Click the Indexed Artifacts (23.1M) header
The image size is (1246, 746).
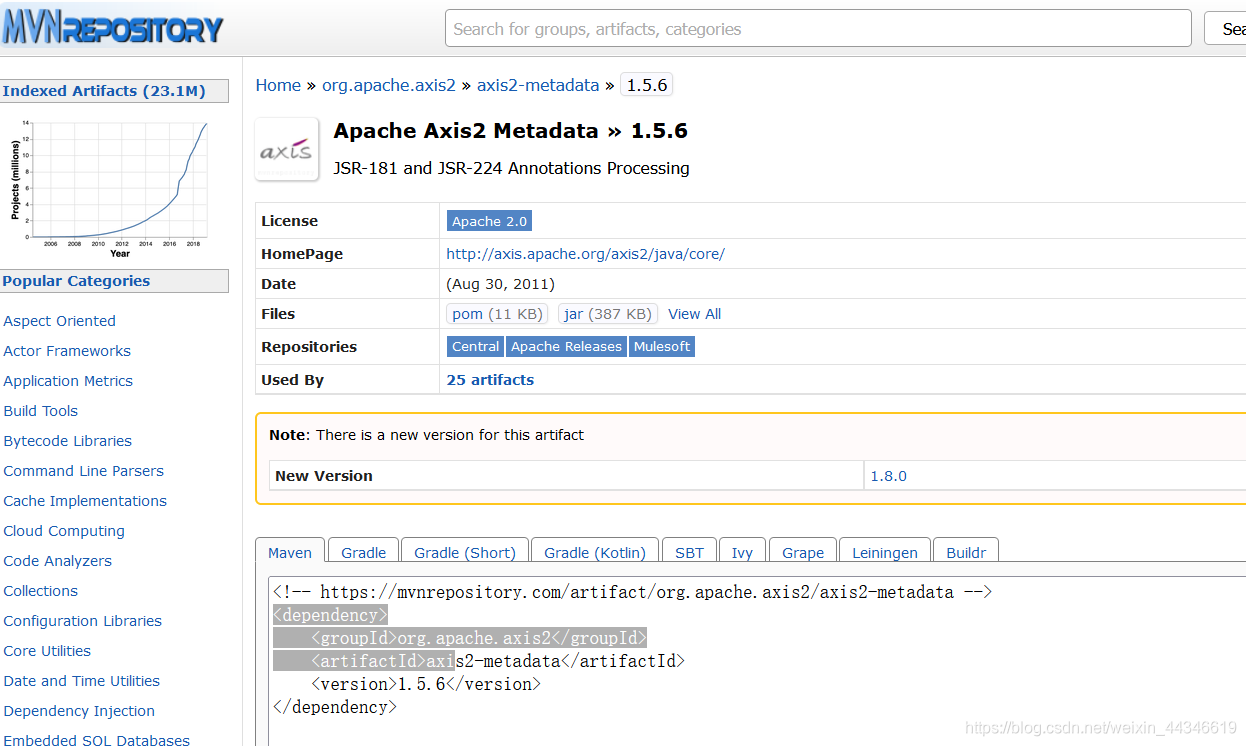114,91
